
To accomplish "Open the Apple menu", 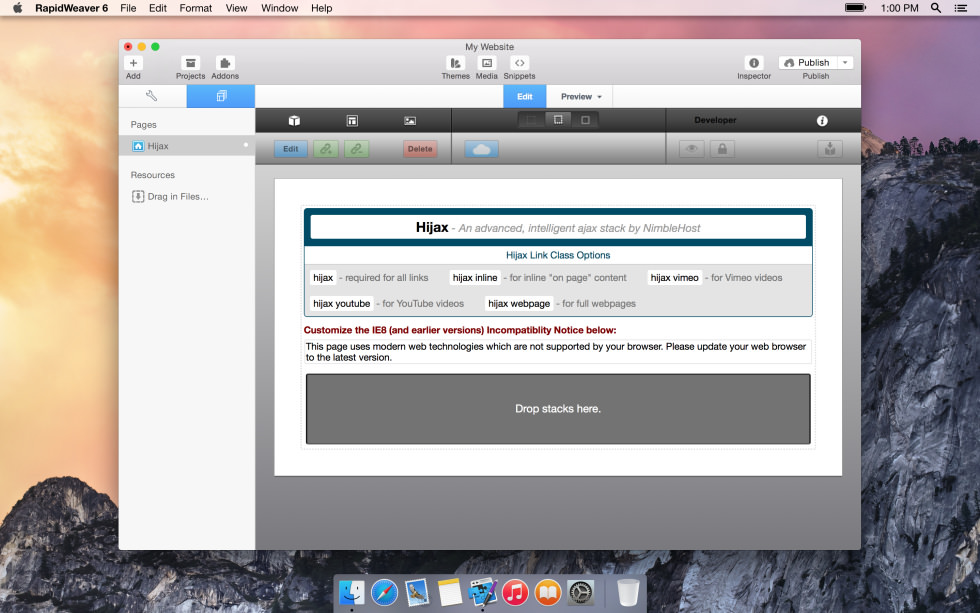I will tap(18, 8).
